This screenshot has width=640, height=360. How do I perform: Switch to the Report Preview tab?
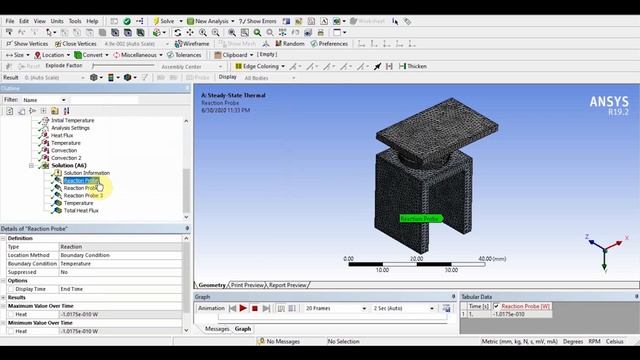(287, 285)
